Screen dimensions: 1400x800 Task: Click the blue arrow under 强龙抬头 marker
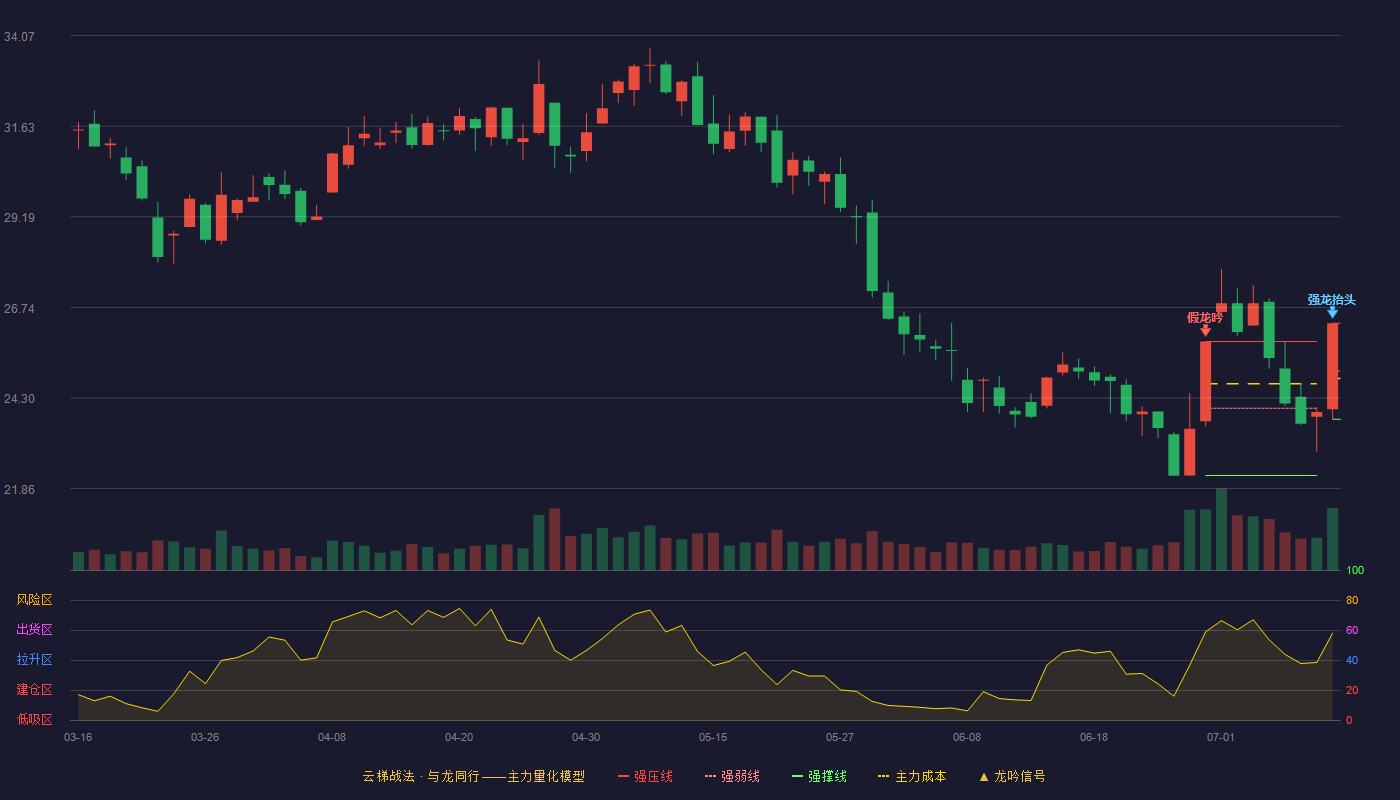(x=1332, y=312)
